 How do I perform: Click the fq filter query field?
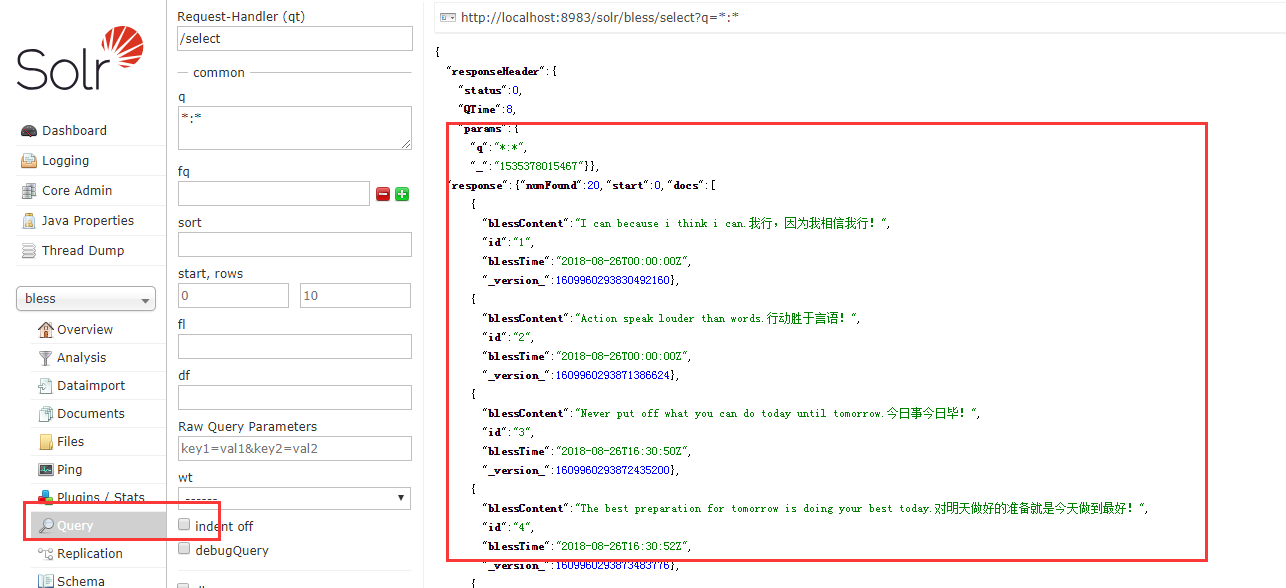tap(274, 194)
